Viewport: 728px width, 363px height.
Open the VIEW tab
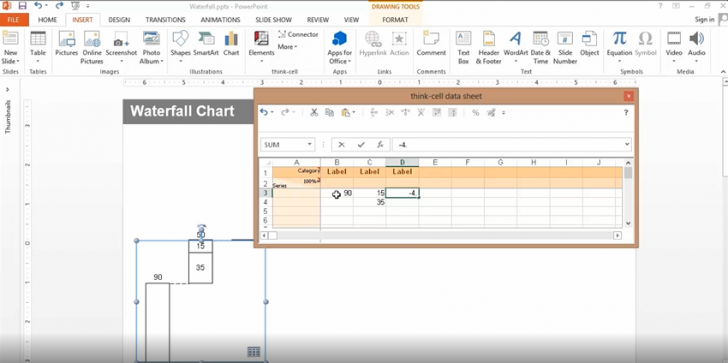click(351, 19)
